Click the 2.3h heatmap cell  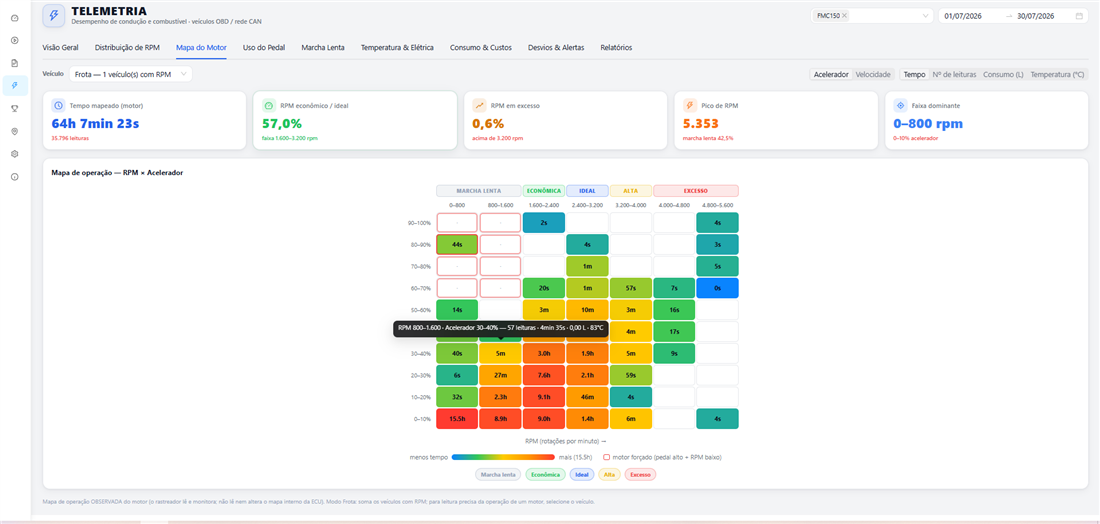[x=500, y=396]
